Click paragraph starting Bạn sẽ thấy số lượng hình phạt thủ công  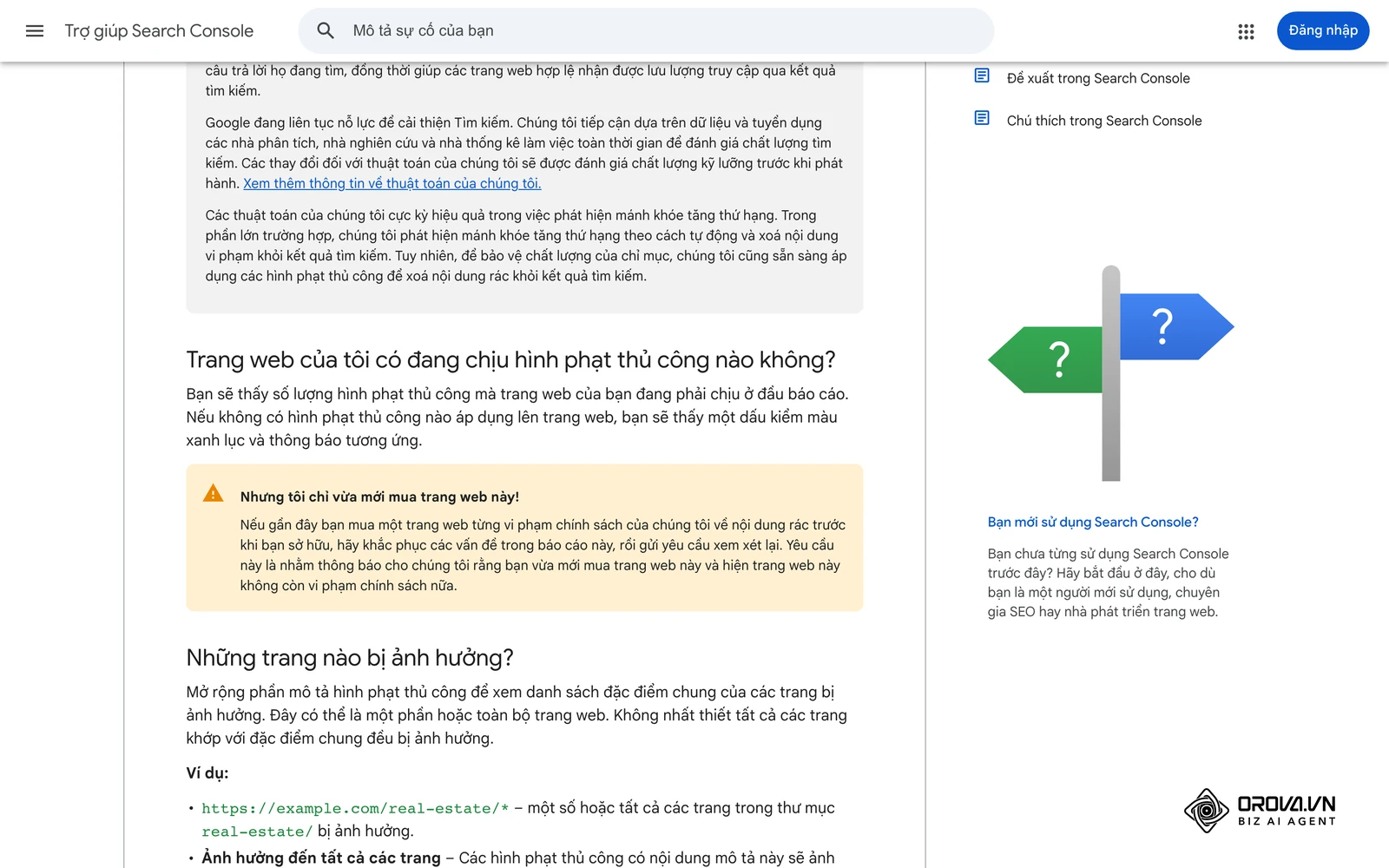[517, 418]
